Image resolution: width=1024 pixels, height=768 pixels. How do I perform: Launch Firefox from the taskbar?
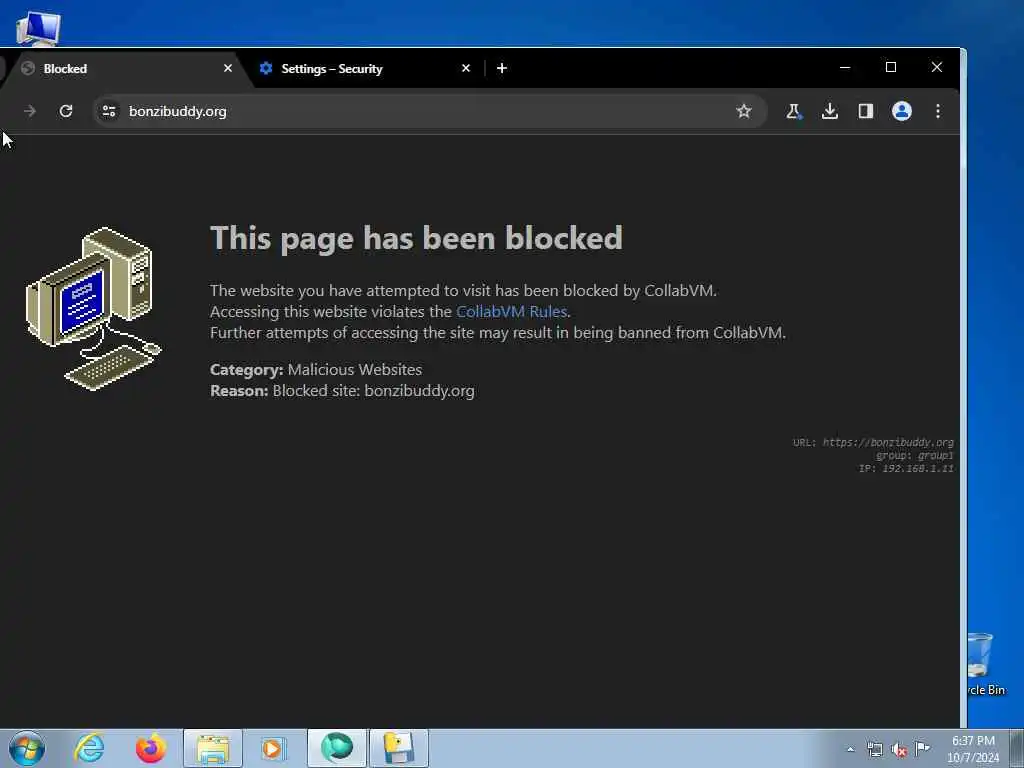(150, 748)
